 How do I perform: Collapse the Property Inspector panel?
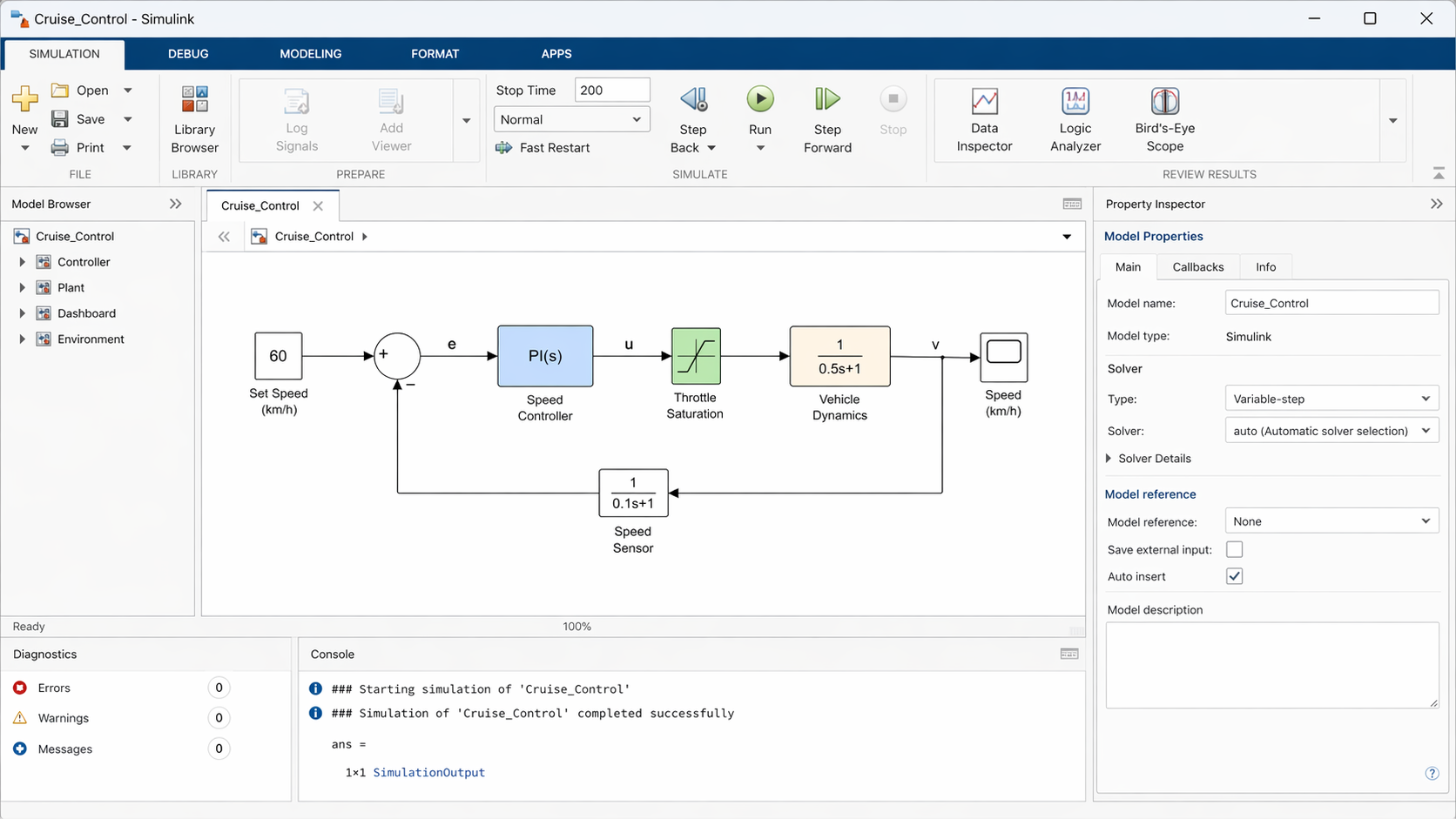click(x=1437, y=204)
